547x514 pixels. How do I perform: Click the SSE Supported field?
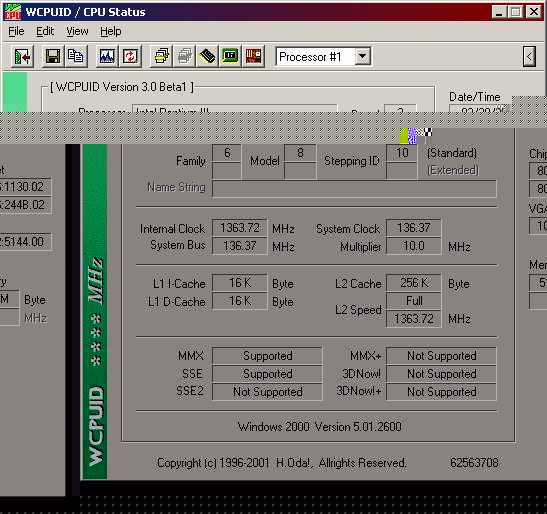(267, 374)
